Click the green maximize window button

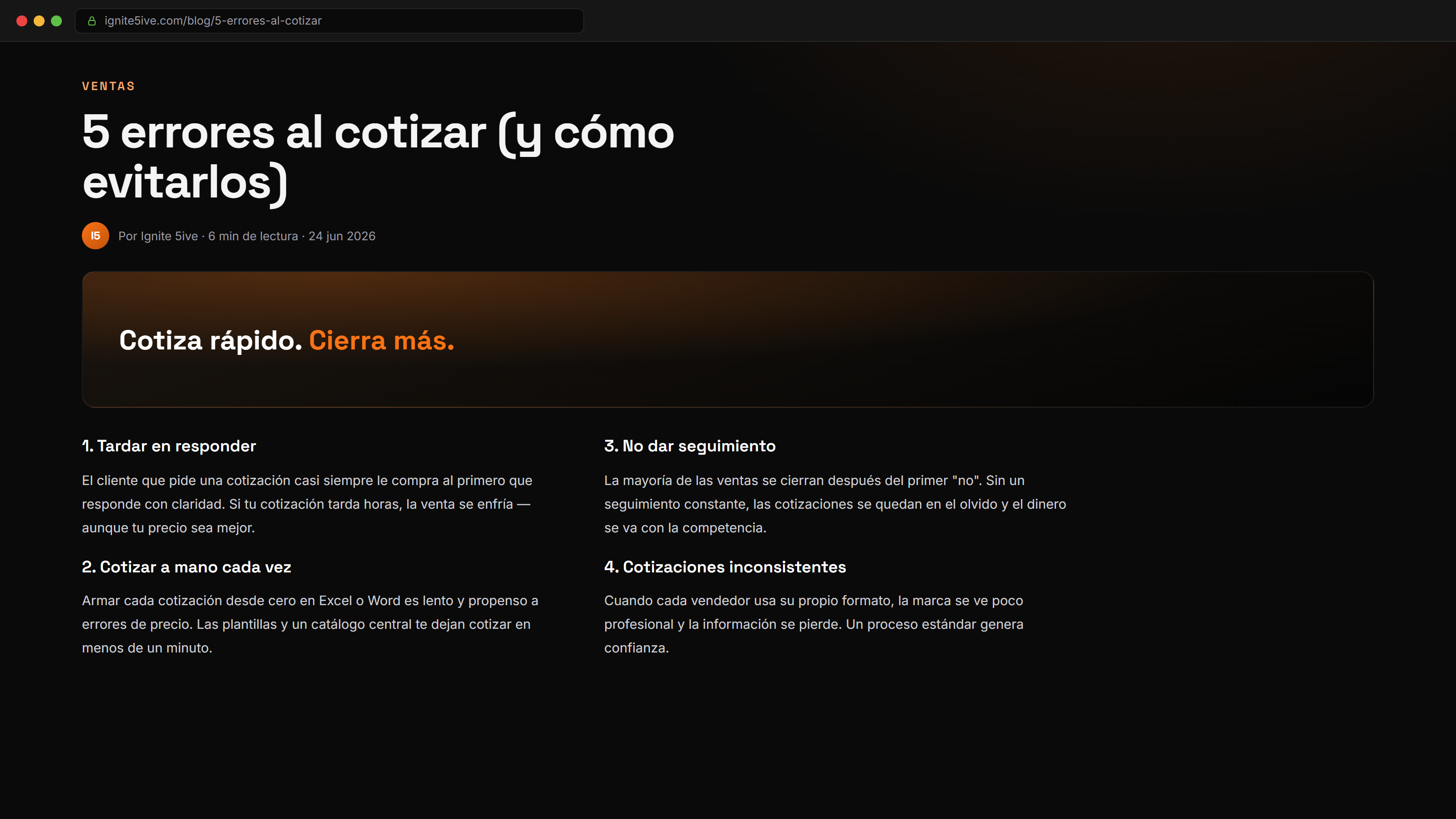56,21
